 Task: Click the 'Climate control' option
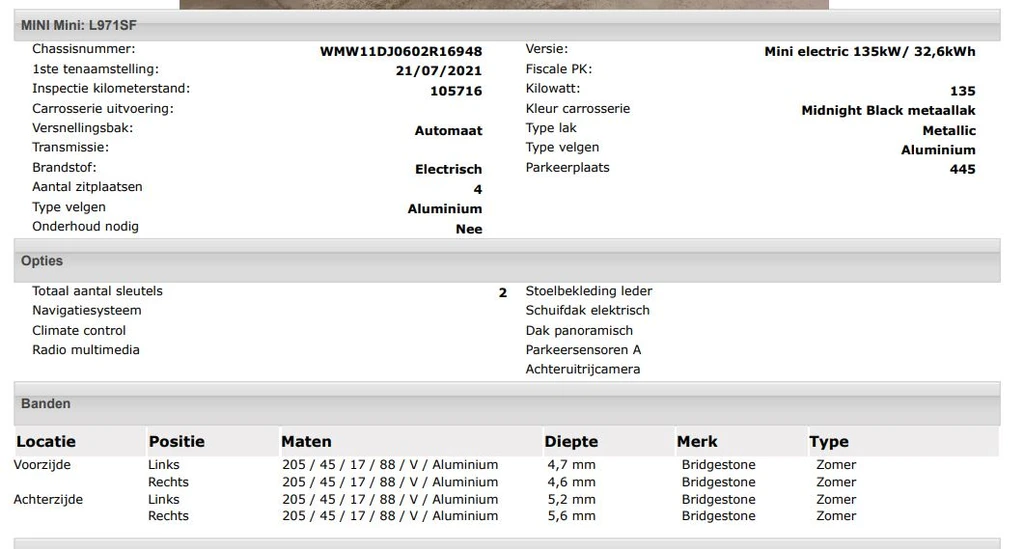click(x=79, y=330)
